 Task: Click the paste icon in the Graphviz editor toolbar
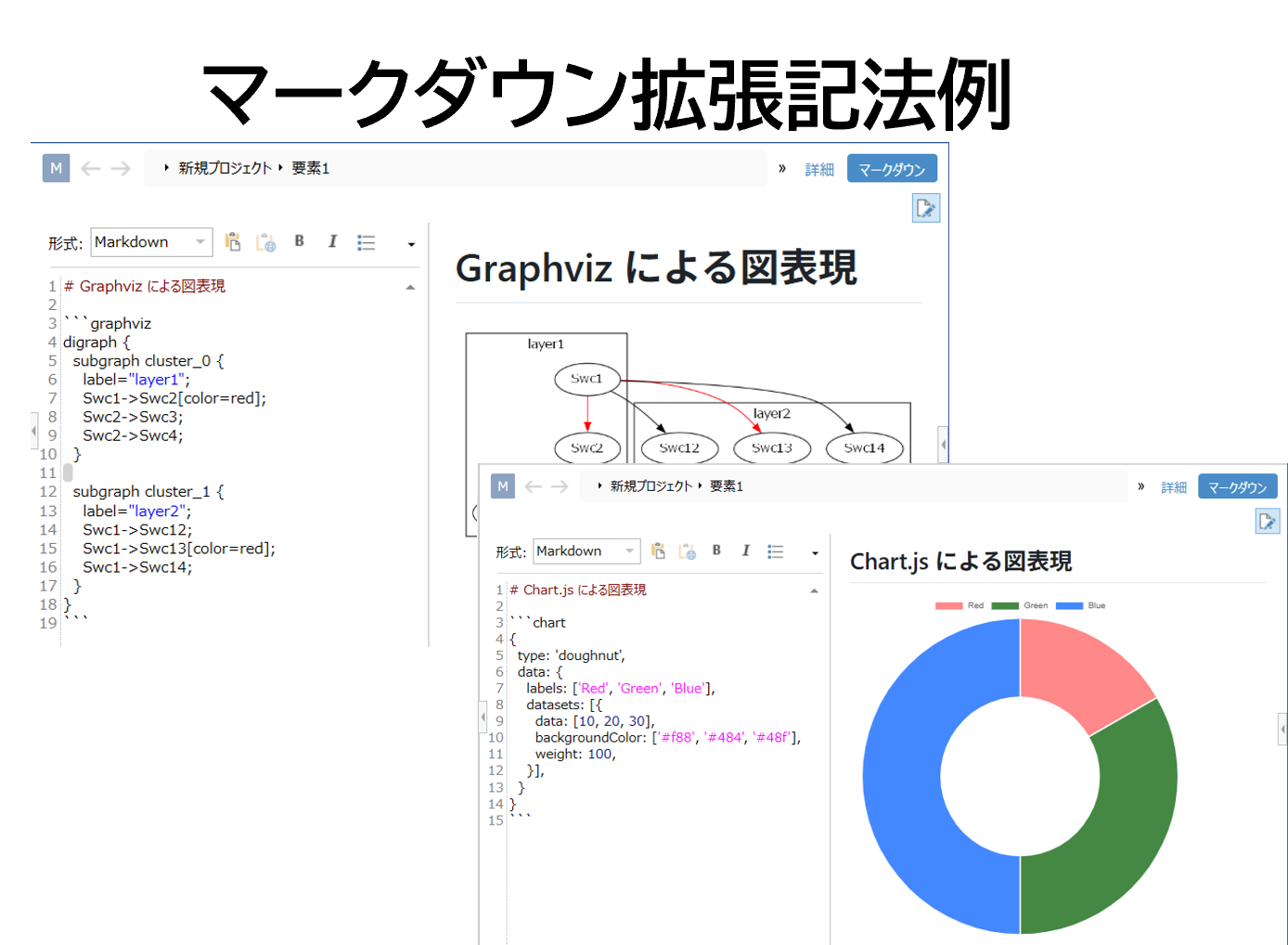click(x=233, y=242)
